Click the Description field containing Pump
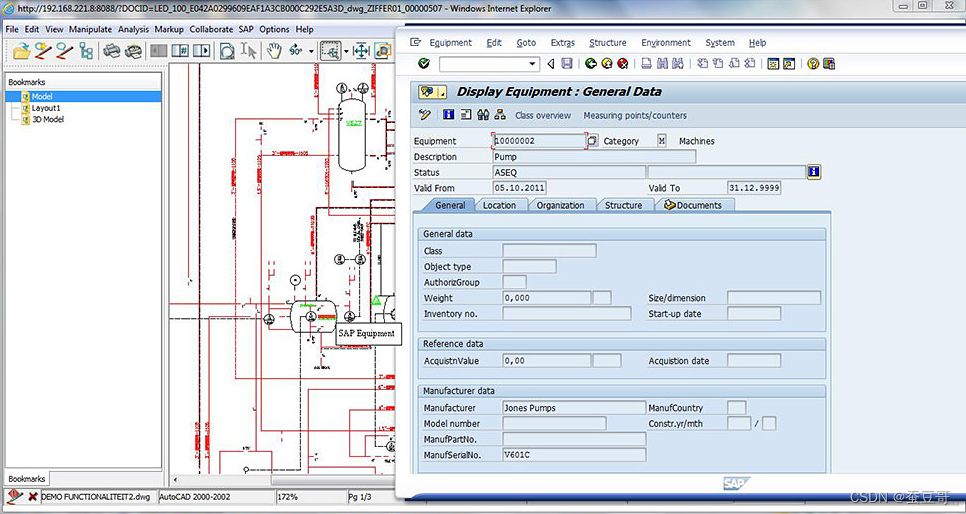This screenshot has width=966, height=514. pyautogui.click(x=595, y=157)
